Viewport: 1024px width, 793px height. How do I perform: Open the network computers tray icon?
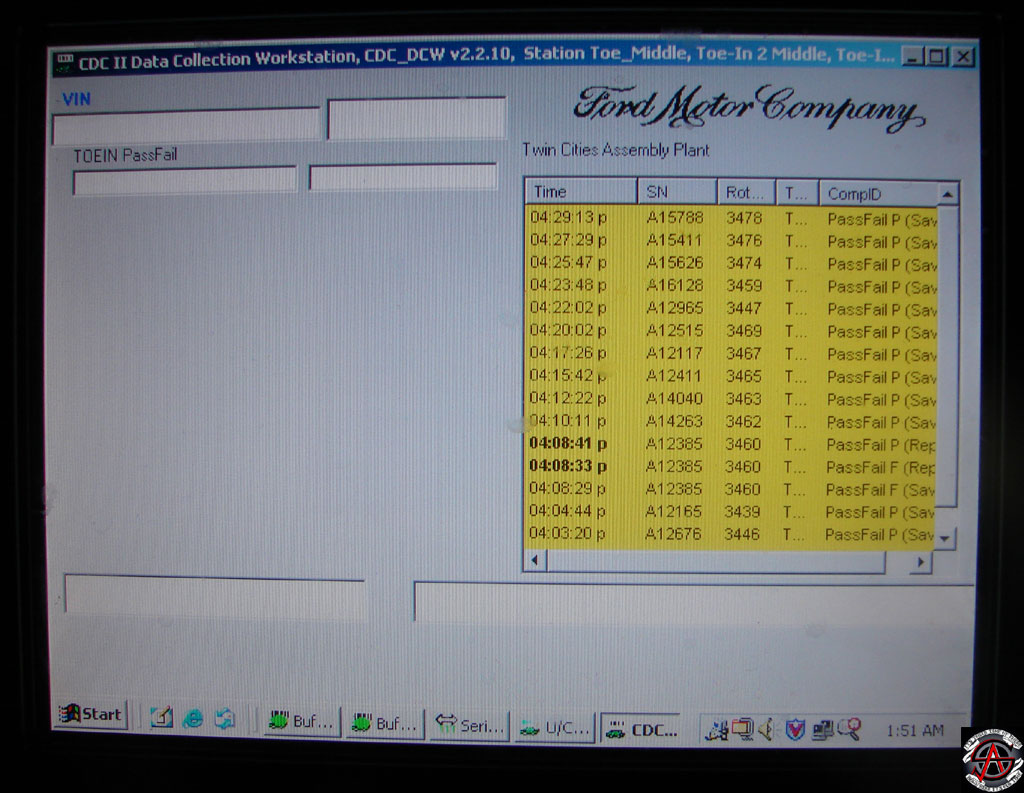click(822, 730)
